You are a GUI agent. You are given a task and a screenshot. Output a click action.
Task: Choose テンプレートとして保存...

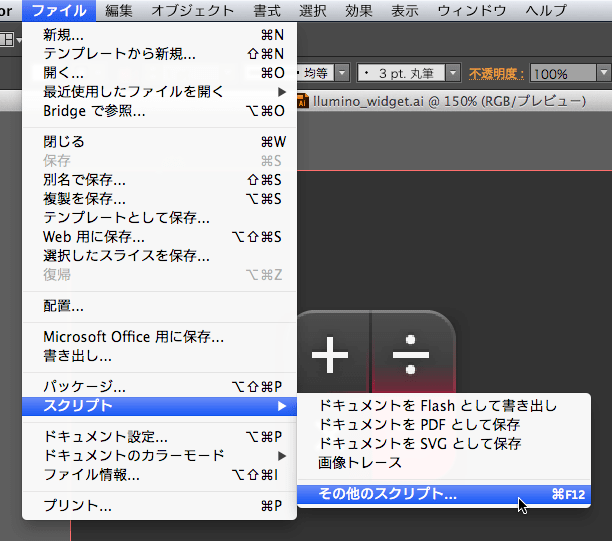160,217
